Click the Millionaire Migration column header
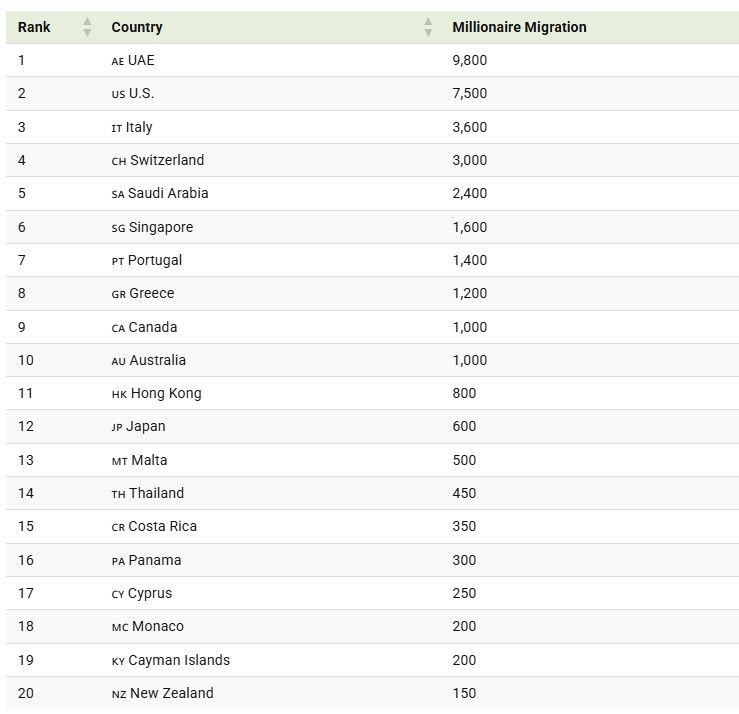The height and width of the screenshot is (714, 739). 519,27
